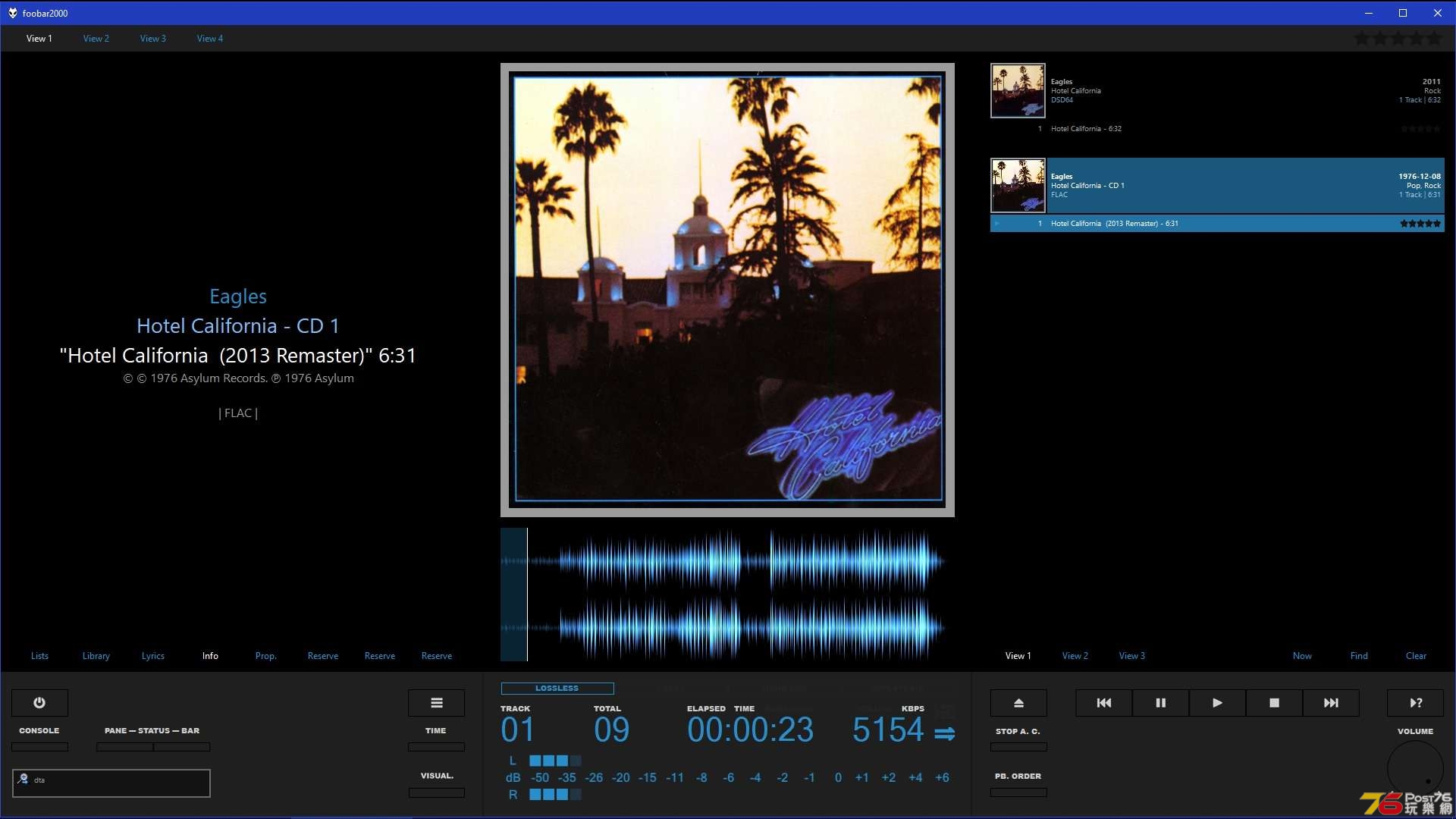Image resolution: width=1456 pixels, height=819 pixels.
Task: Switch to the top View 3 tab
Action: [x=153, y=39]
